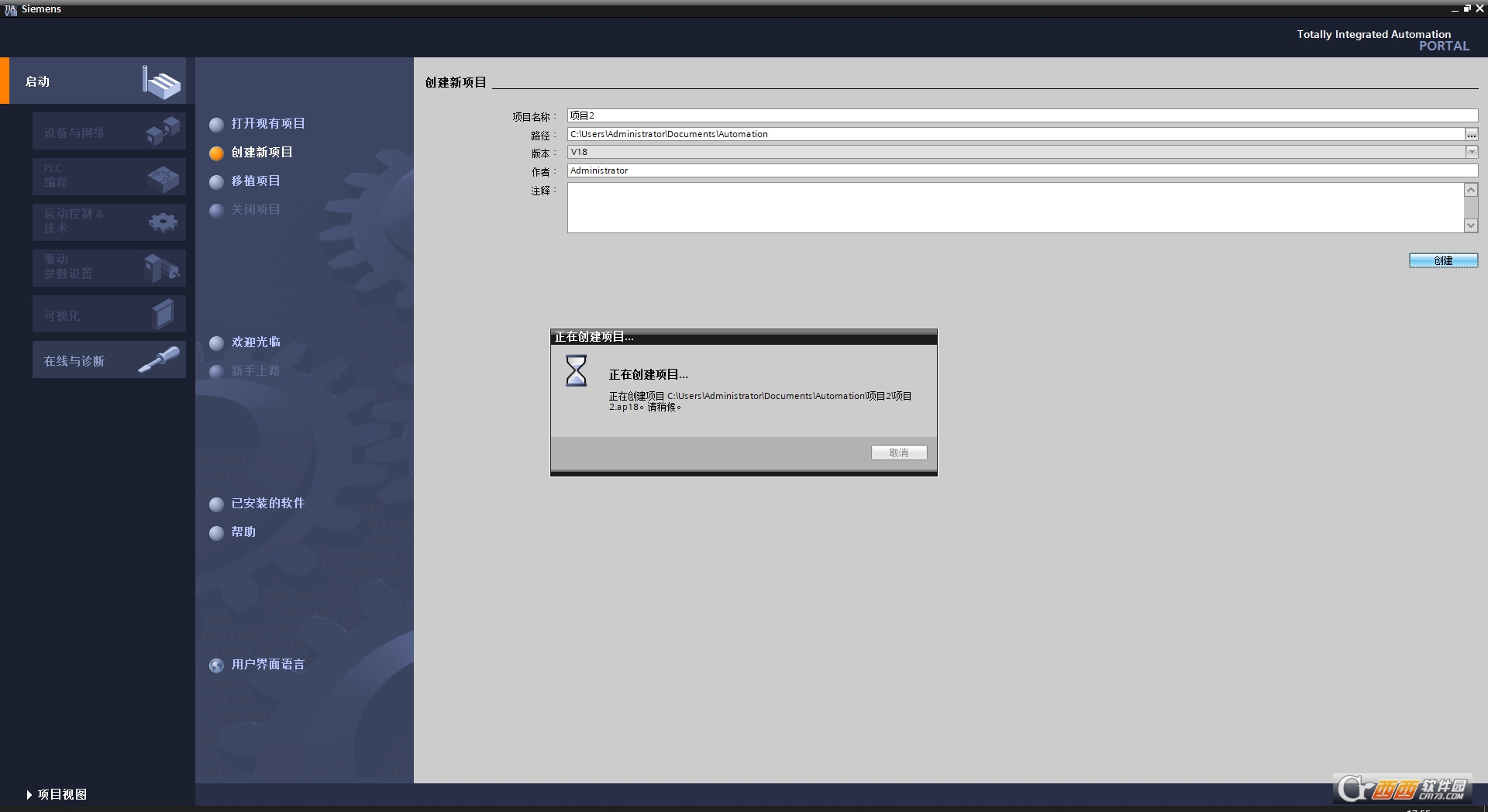Image resolution: width=1488 pixels, height=812 pixels.
Task: Click the 项目名称 input field
Action: pos(1022,115)
